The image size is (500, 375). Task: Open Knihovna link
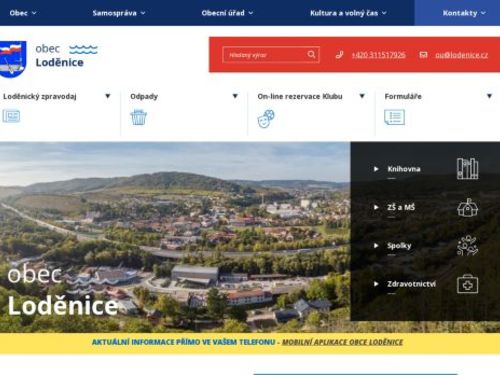[404, 169]
